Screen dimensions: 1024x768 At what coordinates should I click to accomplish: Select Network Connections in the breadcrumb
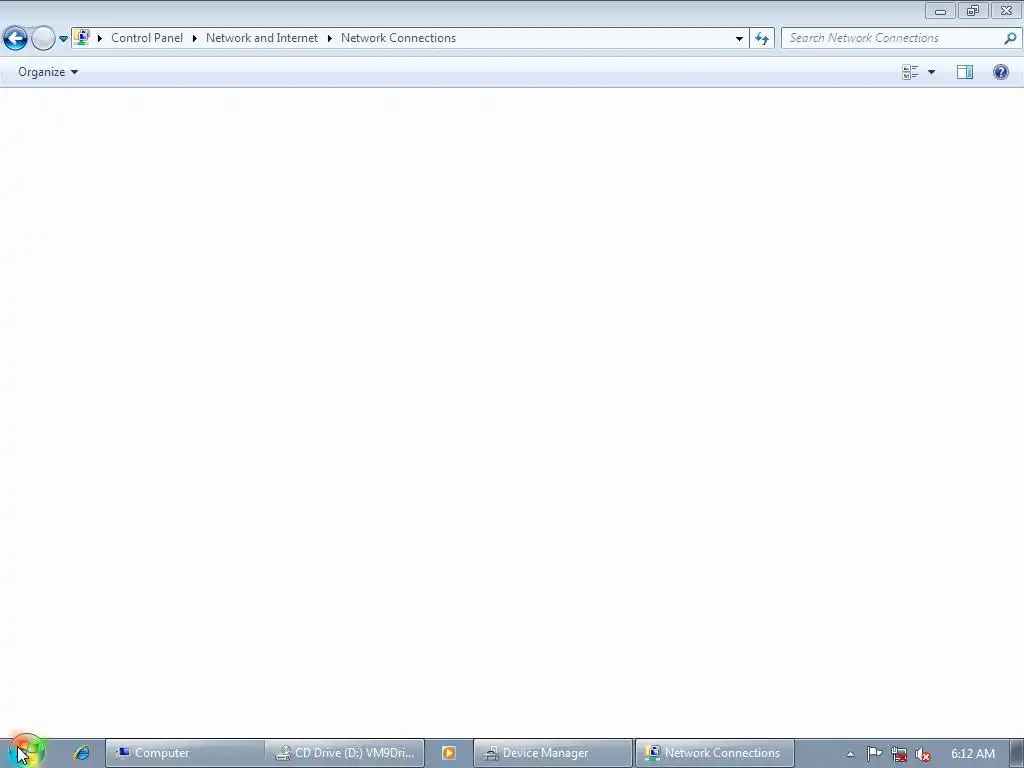coord(398,38)
